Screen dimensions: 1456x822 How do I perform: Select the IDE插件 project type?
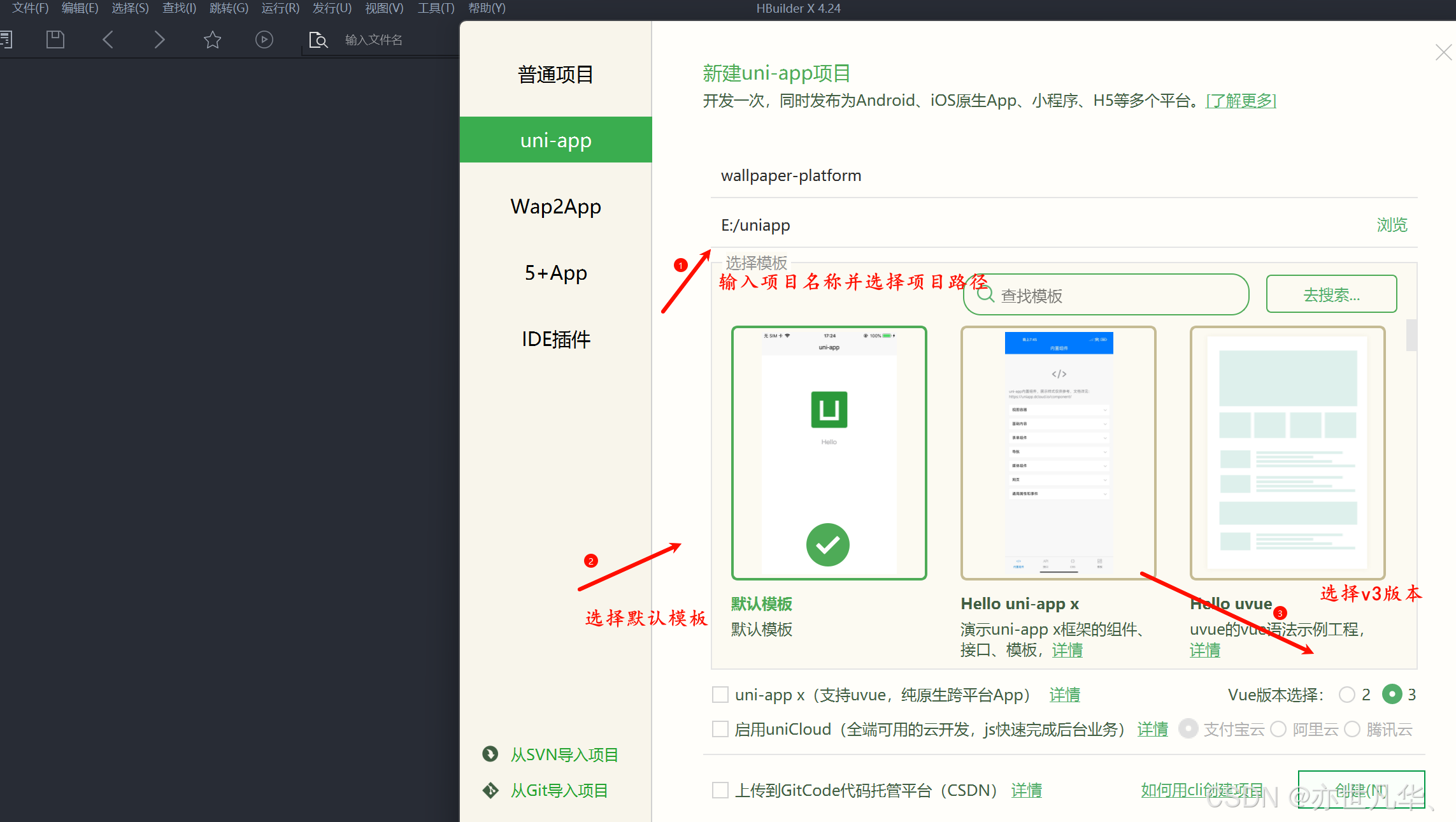coord(556,339)
